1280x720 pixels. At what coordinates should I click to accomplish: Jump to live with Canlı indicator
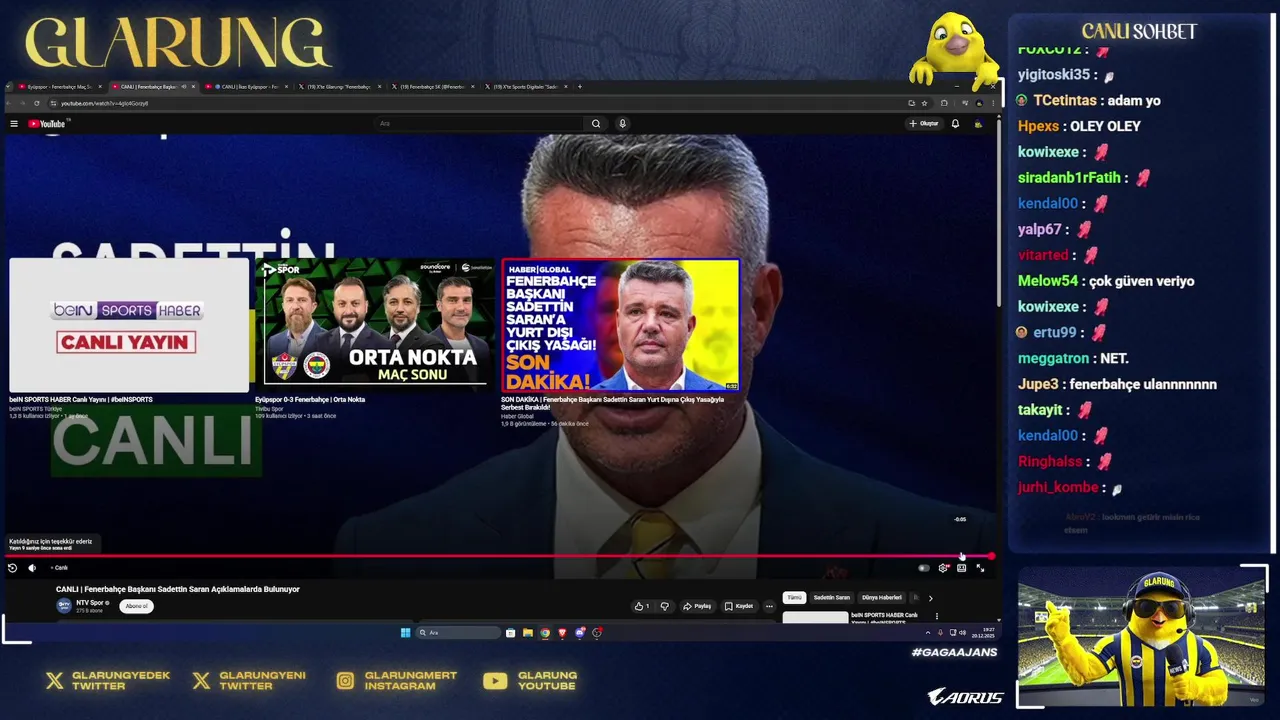[60, 568]
